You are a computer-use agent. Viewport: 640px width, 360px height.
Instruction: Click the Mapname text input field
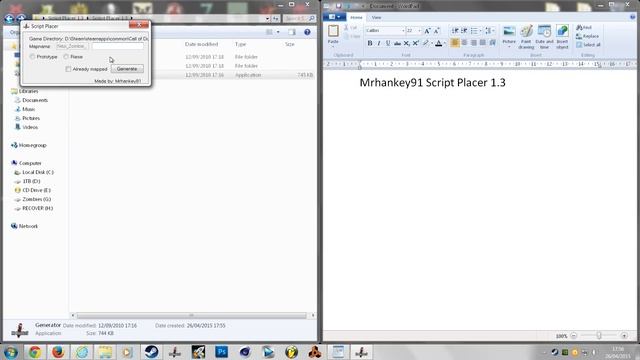click(118, 47)
